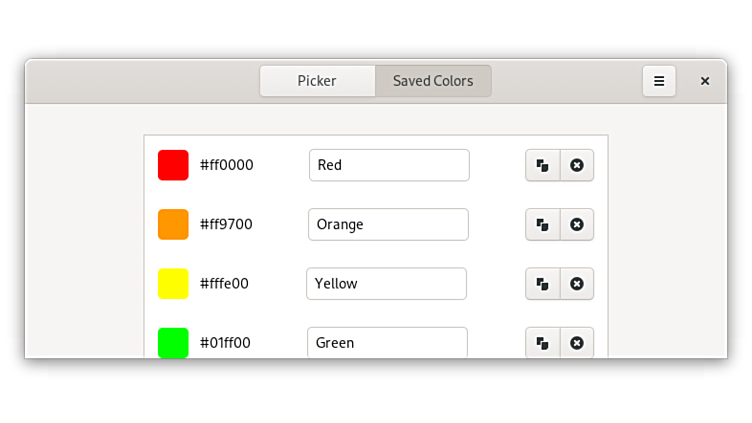This screenshot has height=423, width=752.
Task: Copy the Orange color hex code
Action: (542, 224)
